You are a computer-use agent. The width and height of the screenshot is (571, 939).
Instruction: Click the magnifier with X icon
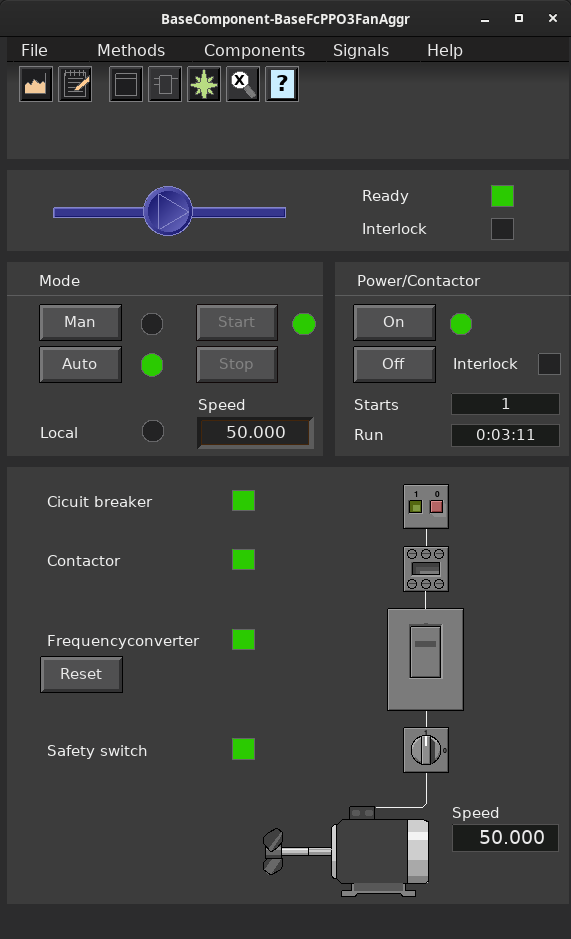tap(243, 84)
